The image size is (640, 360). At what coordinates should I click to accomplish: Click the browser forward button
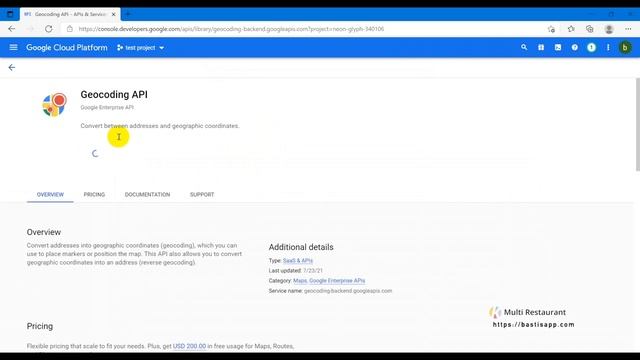pos(30,29)
